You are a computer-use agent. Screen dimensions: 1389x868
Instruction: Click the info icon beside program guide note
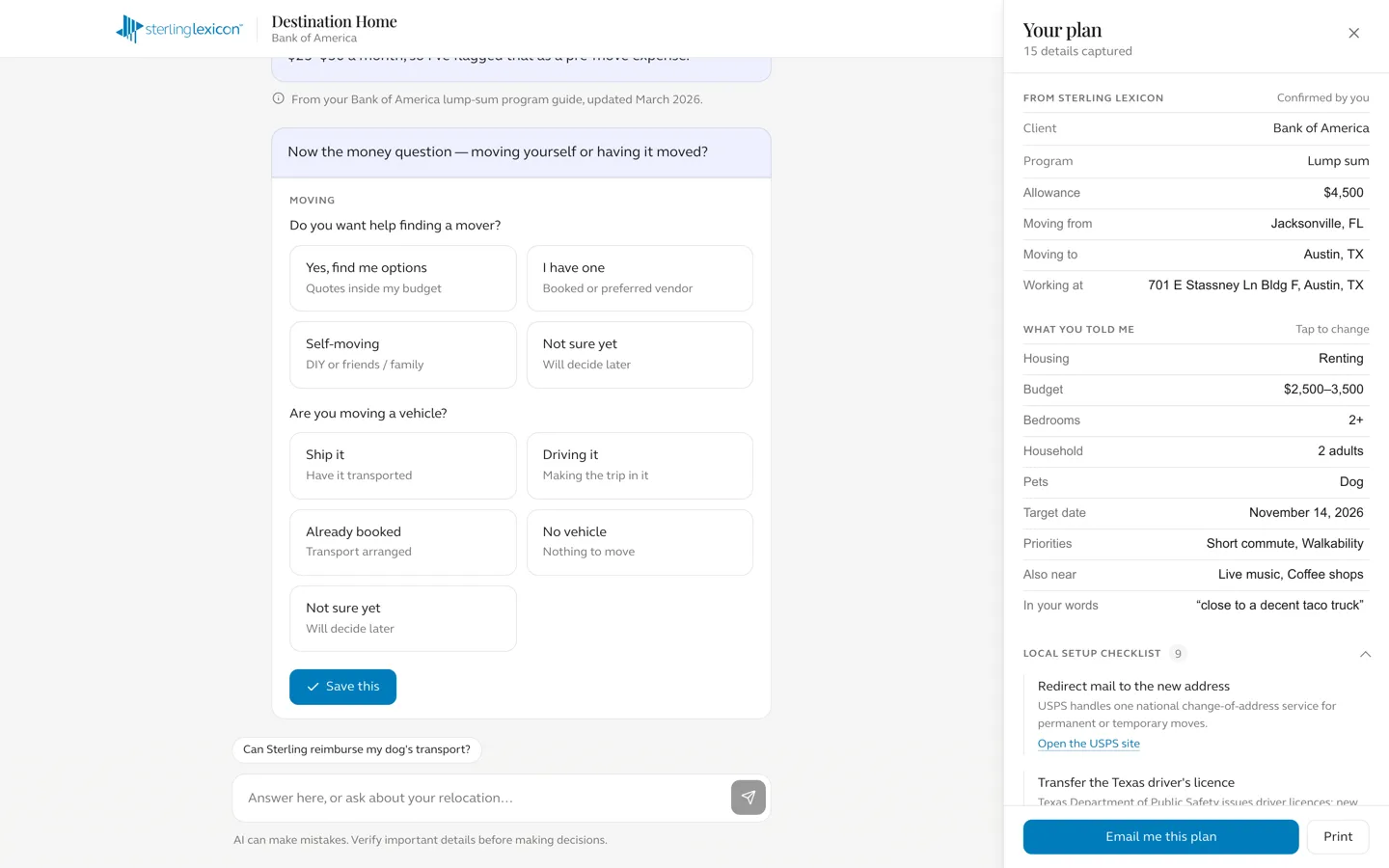click(x=278, y=98)
